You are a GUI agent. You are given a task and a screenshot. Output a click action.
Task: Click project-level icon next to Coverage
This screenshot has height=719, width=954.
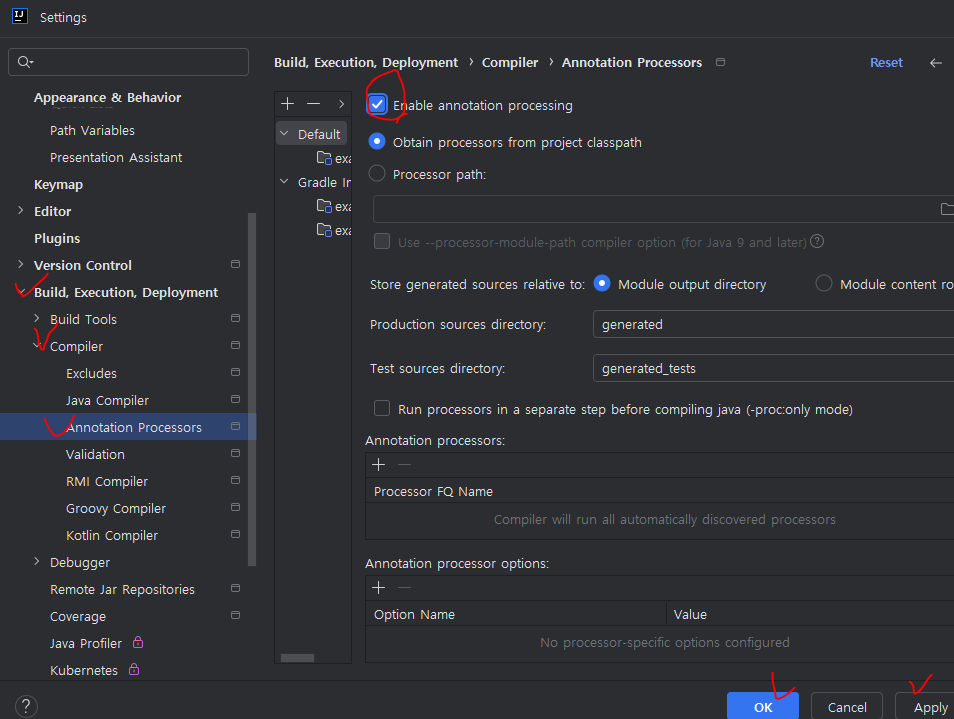235,615
